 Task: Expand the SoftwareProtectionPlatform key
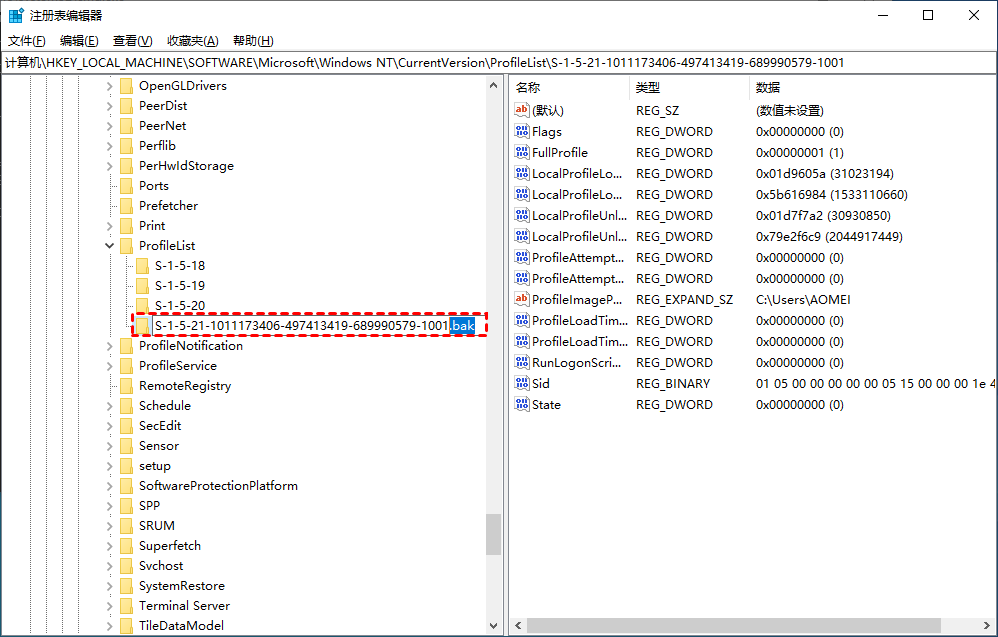tap(109, 486)
